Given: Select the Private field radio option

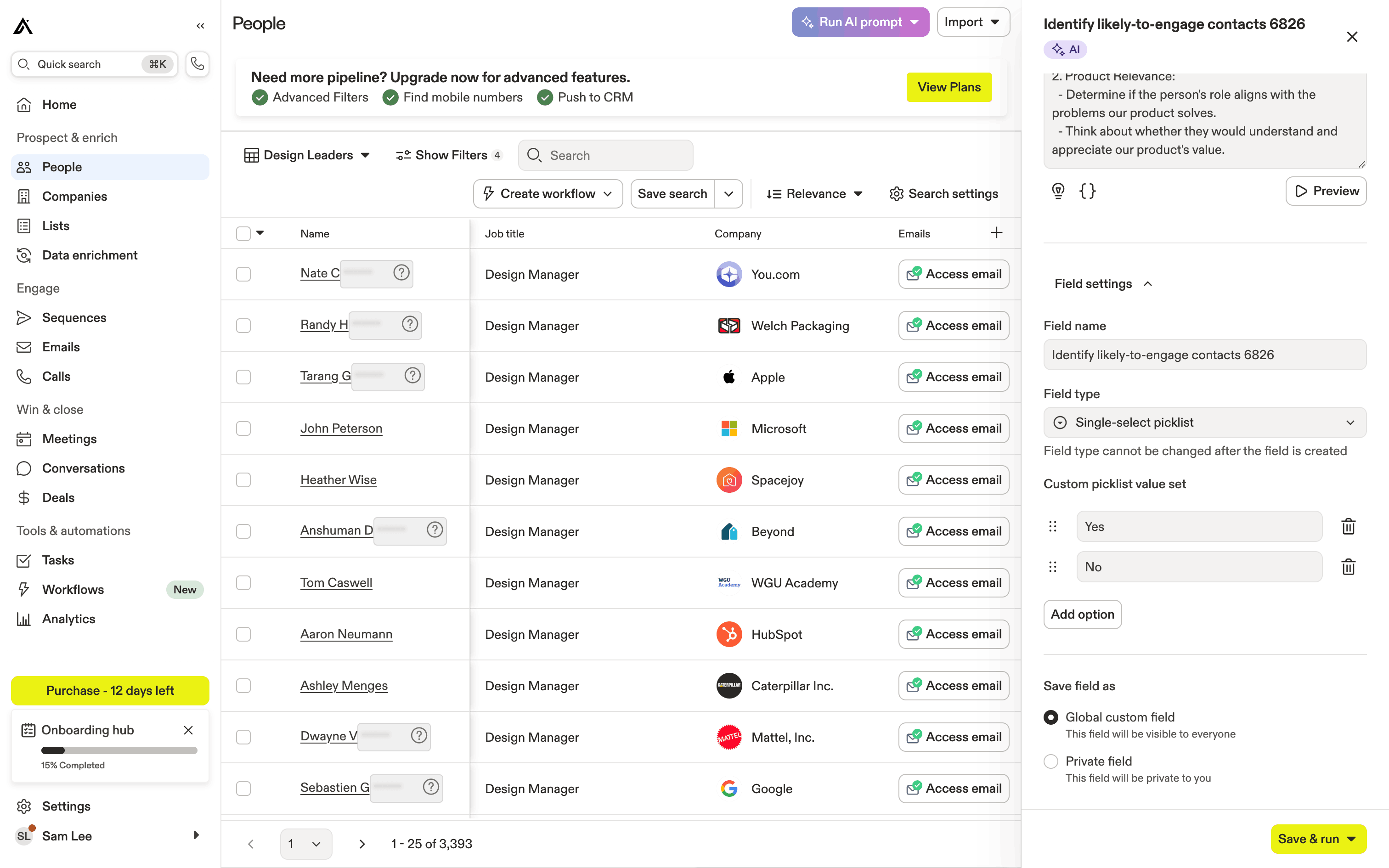Looking at the screenshot, I should click(1051, 761).
